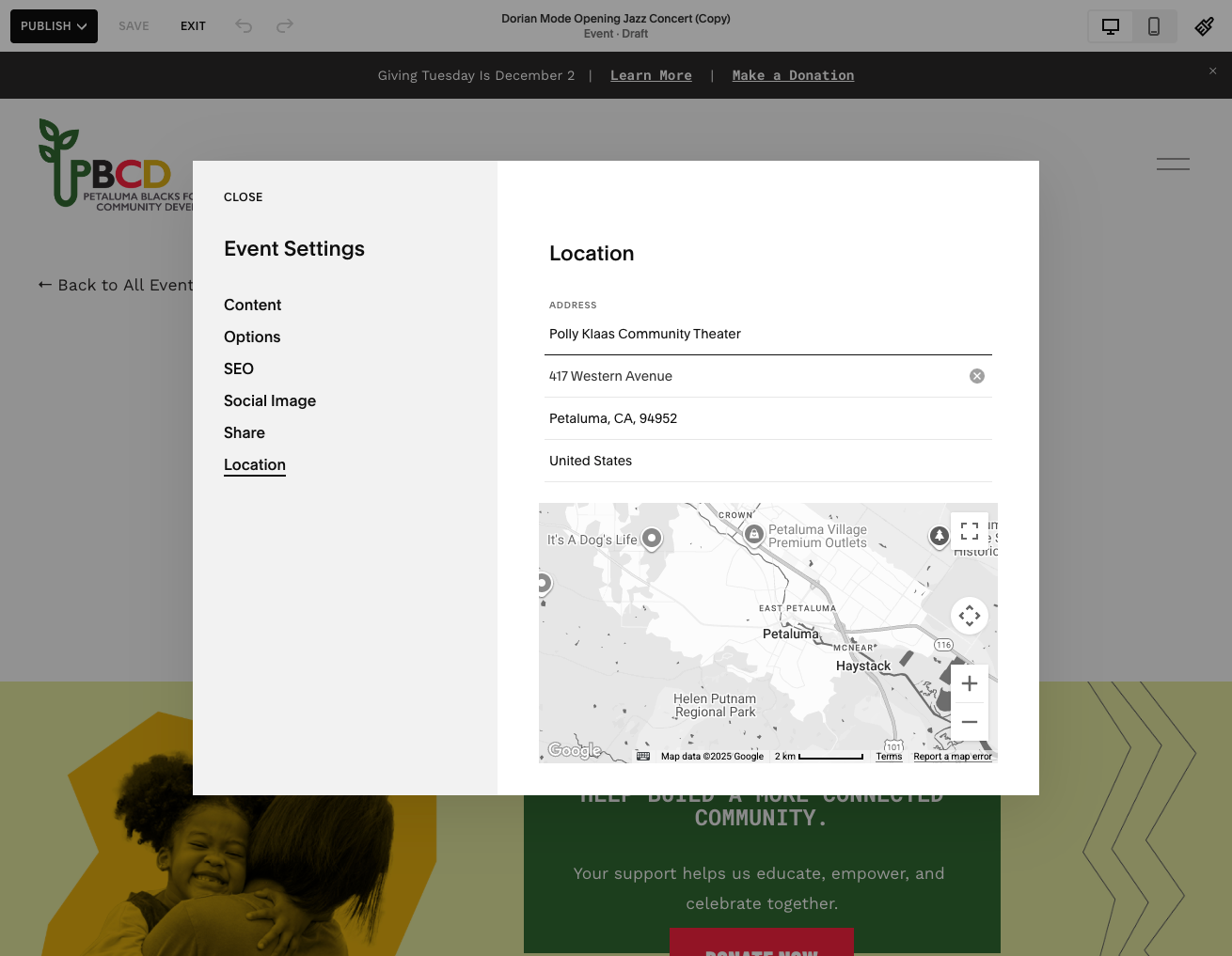Image resolution: width=1232 pixels, height=956 pixels.
Task: Select the Location settings tab
Action: point(255,464)
